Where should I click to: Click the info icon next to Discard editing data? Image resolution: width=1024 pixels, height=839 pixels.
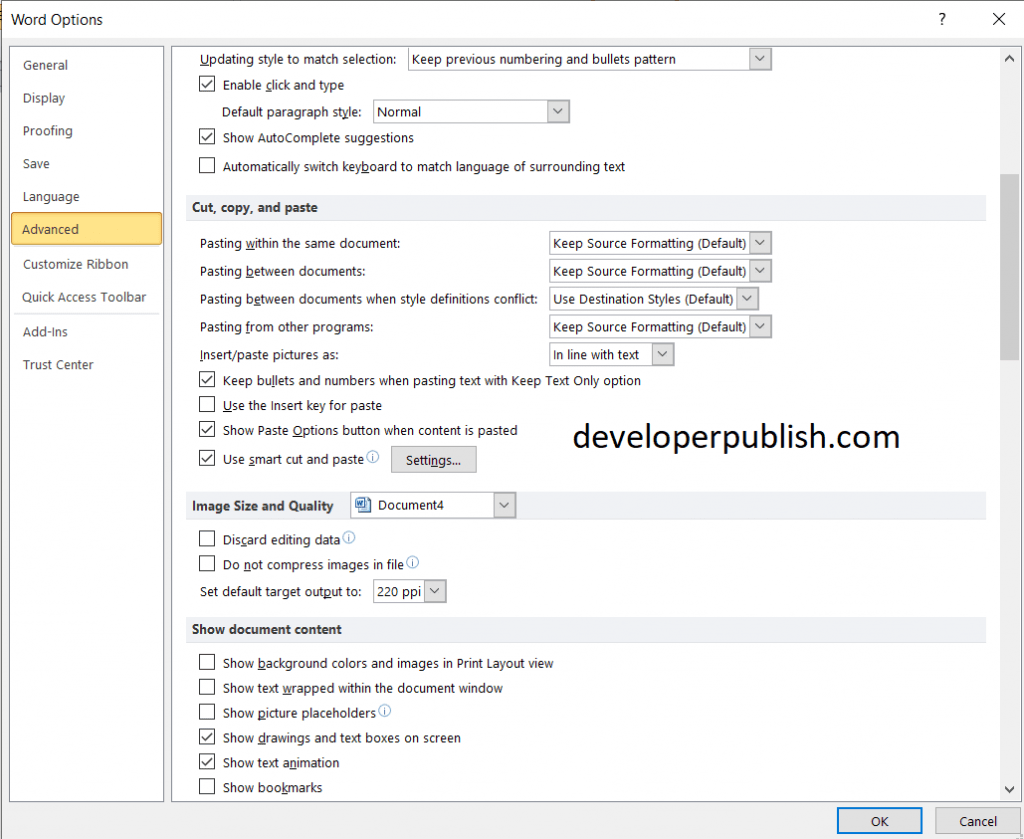(348, 536)
